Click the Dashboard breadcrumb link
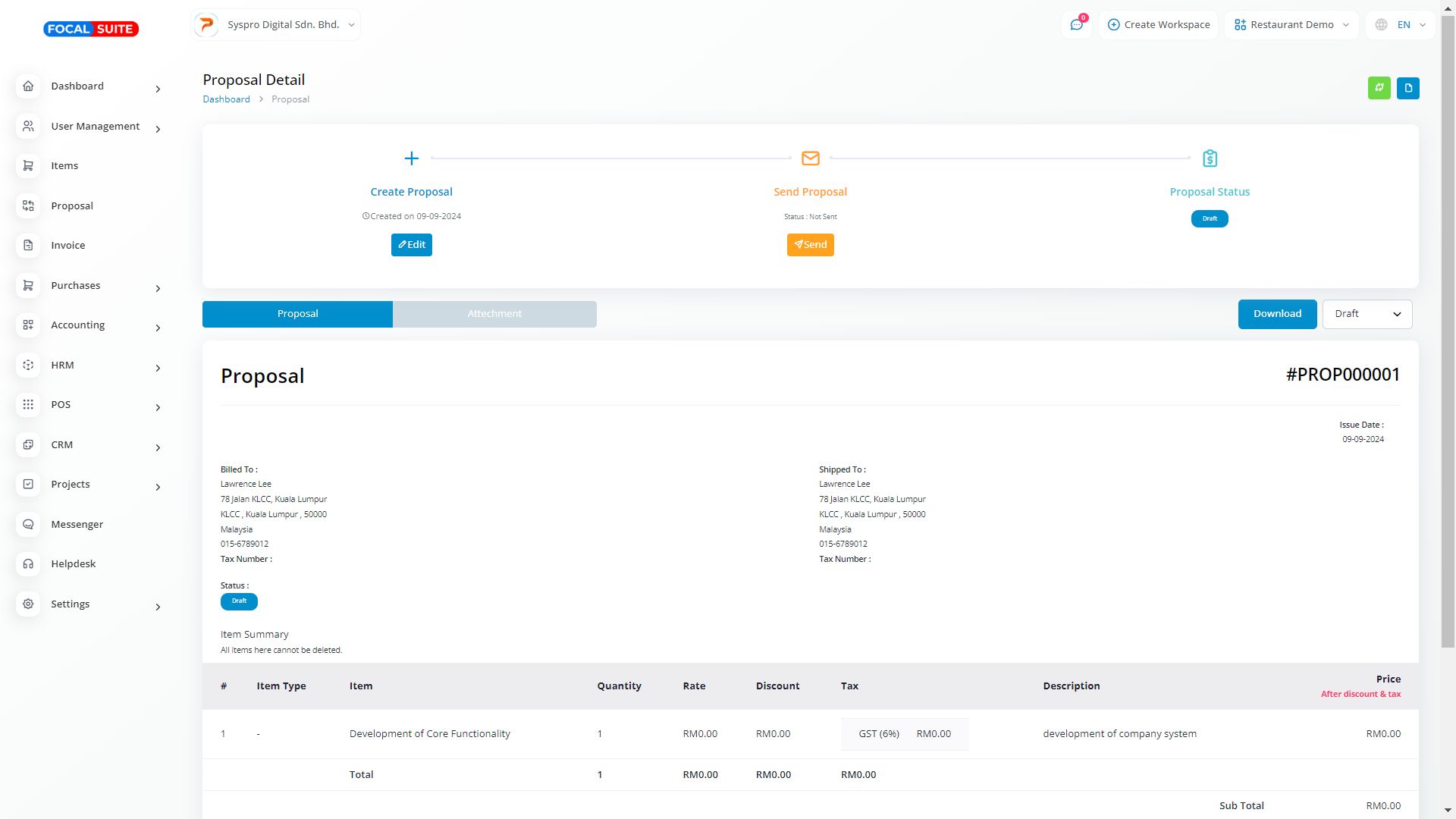Screen dimensions: 1456x819 pos(226,99)
